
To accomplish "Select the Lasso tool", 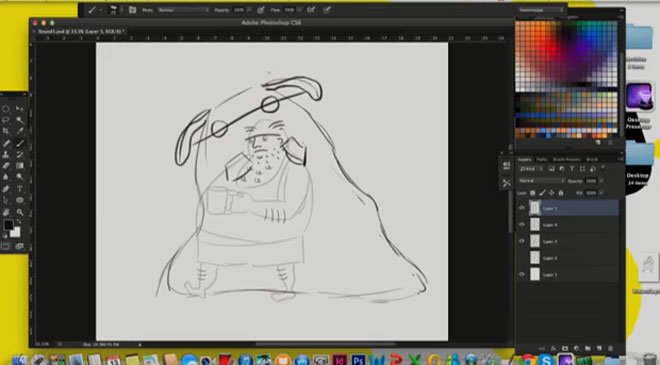I will pyautogui.click(x=6, y=120).
